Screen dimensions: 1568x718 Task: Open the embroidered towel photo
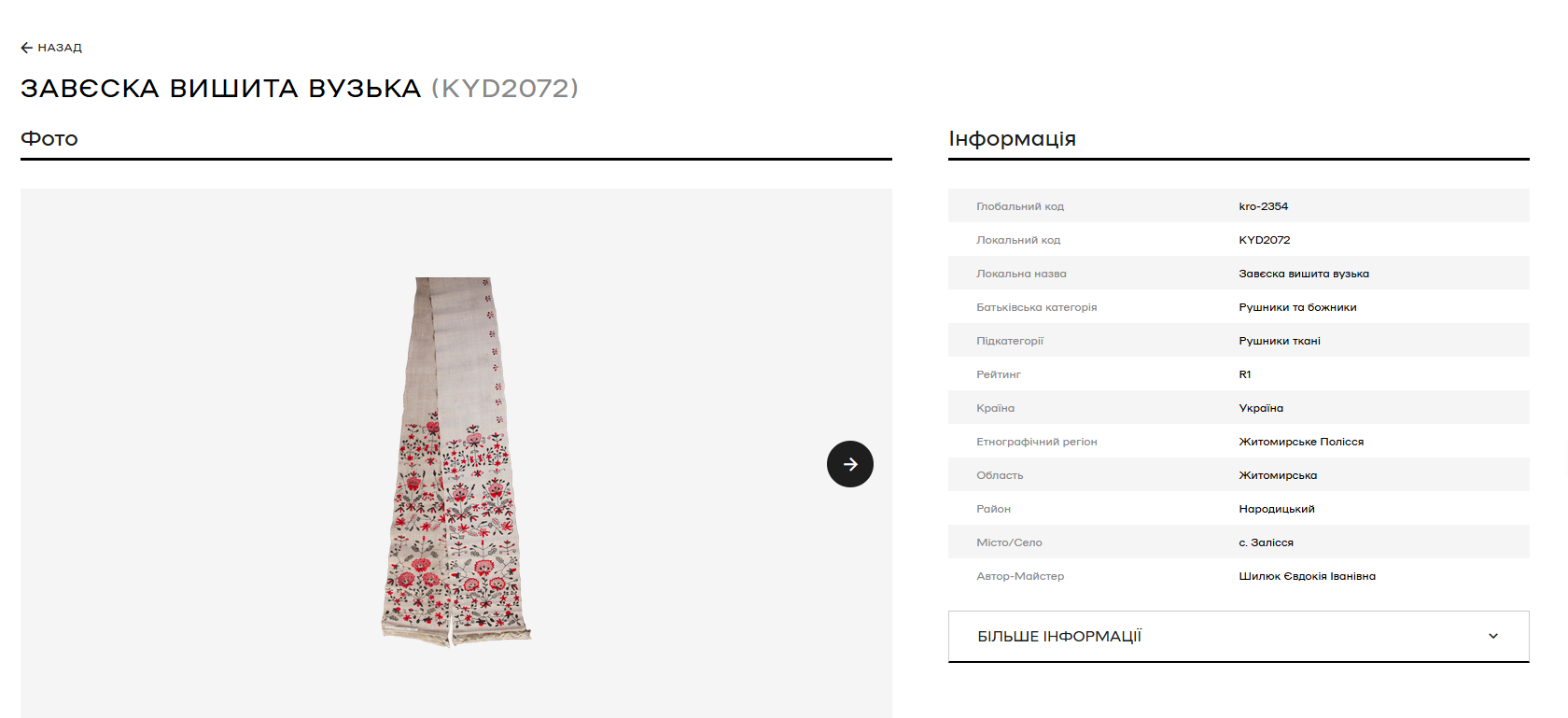coord(456,461)
